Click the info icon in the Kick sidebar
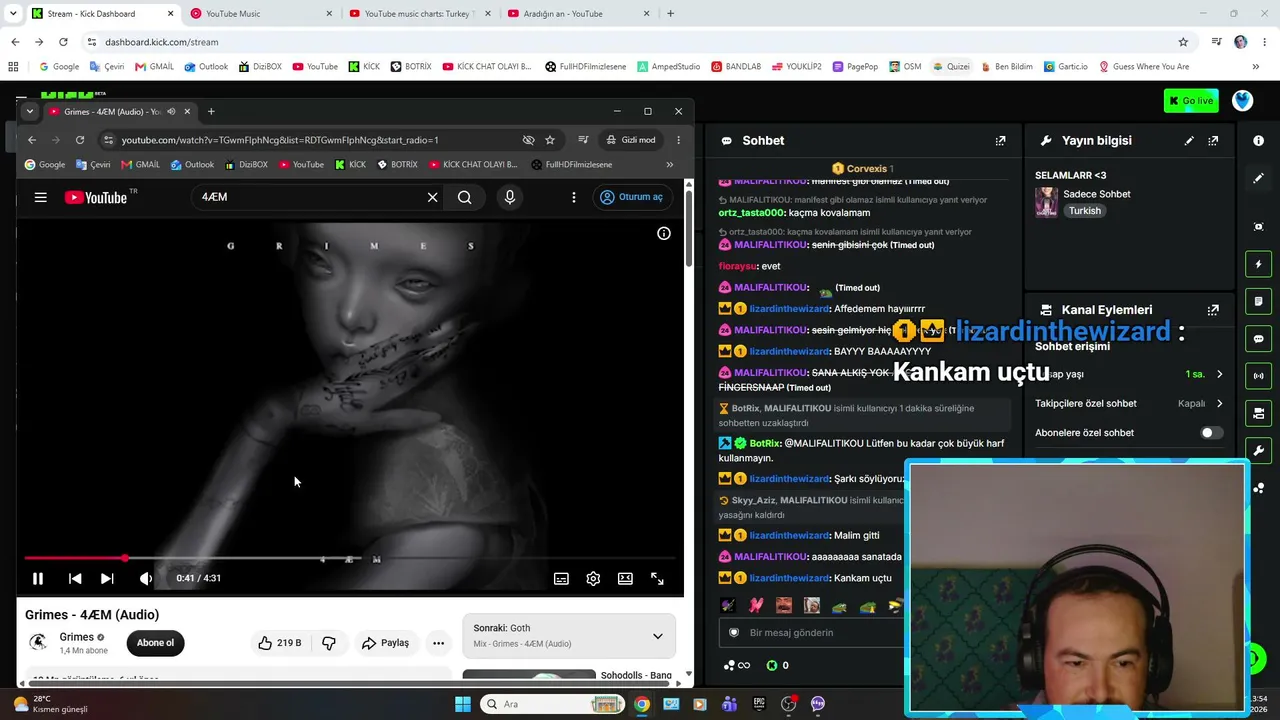The width and height of the screenshot is (1280, 720). point(1258,141)
